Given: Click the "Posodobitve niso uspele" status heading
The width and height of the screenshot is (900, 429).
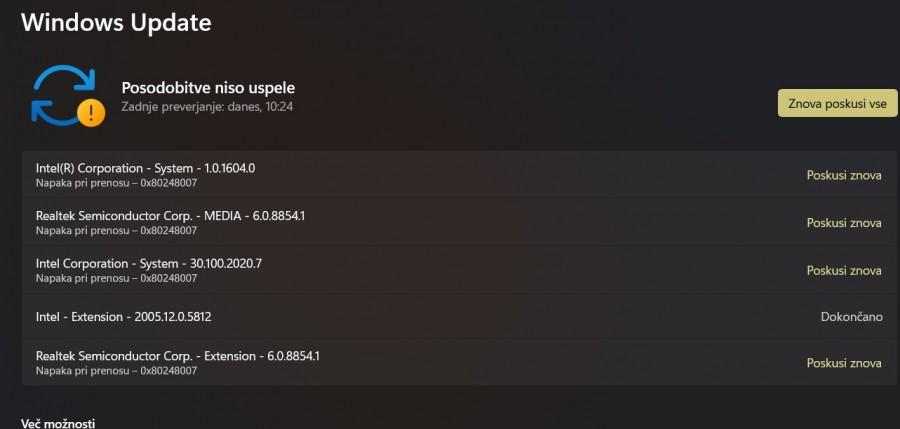Looking at the screenshot, I should point(208,88).
